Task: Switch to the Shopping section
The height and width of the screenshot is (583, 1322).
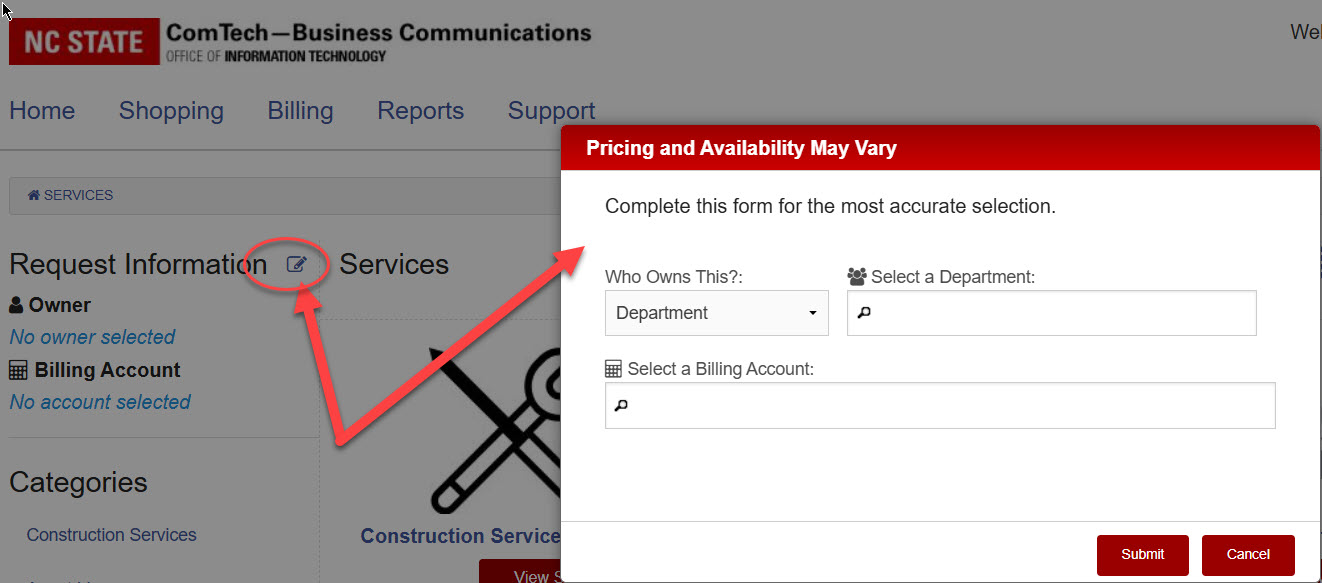Action: click(x=170, y=111)
